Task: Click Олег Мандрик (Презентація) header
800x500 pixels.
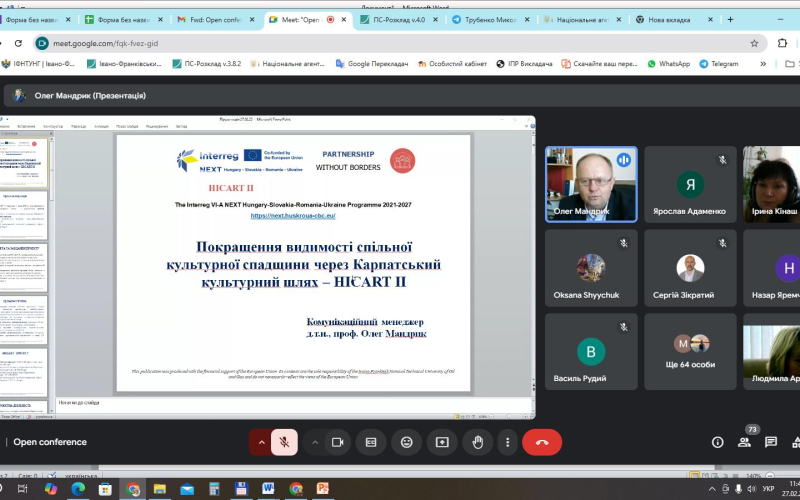Action: [x=90, y=95]
